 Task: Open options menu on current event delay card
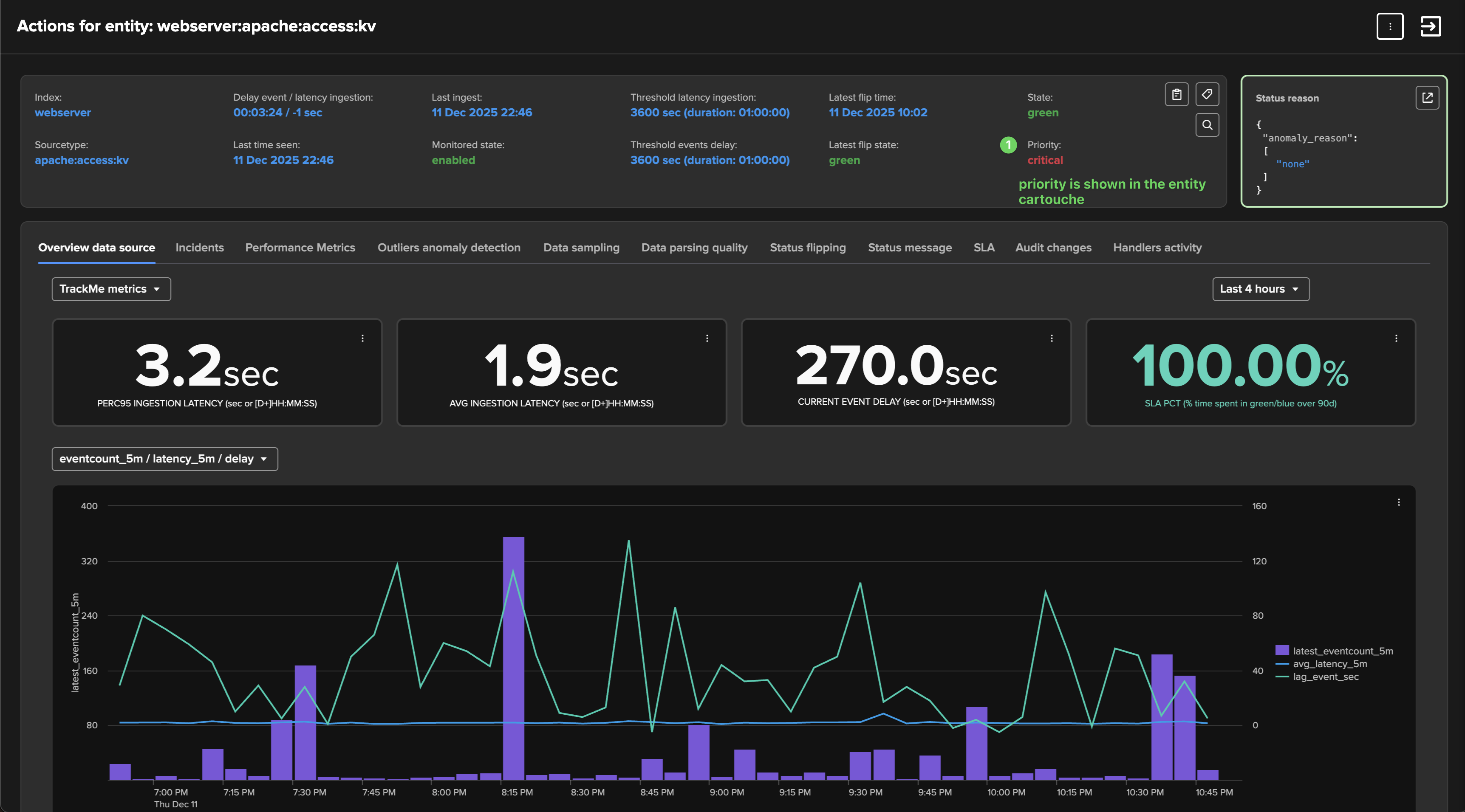1051,338
